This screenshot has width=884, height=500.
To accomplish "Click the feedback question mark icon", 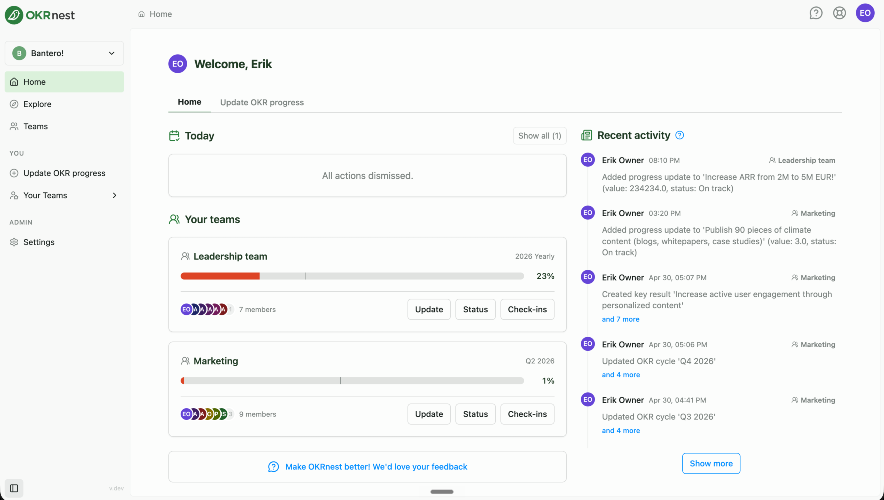I will [x=273, y=467].
